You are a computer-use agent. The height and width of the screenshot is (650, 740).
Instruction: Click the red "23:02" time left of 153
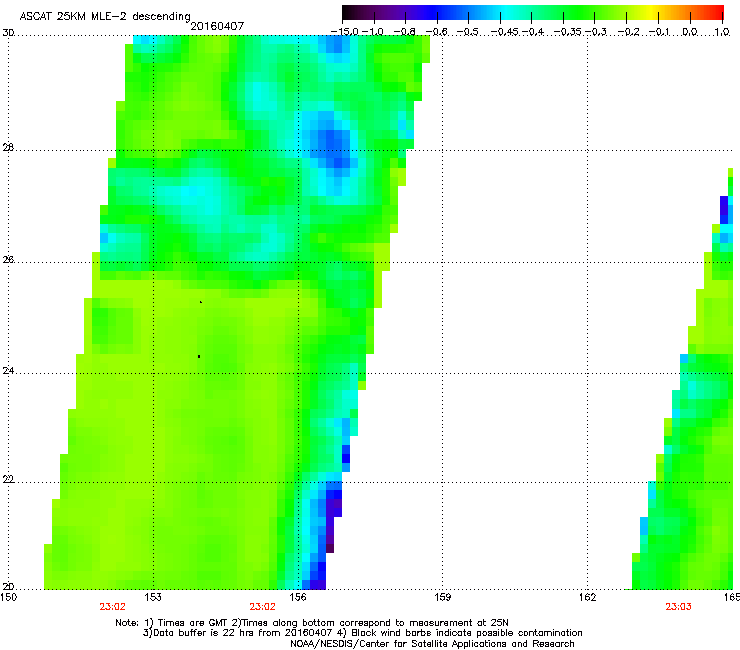(112, 607)
